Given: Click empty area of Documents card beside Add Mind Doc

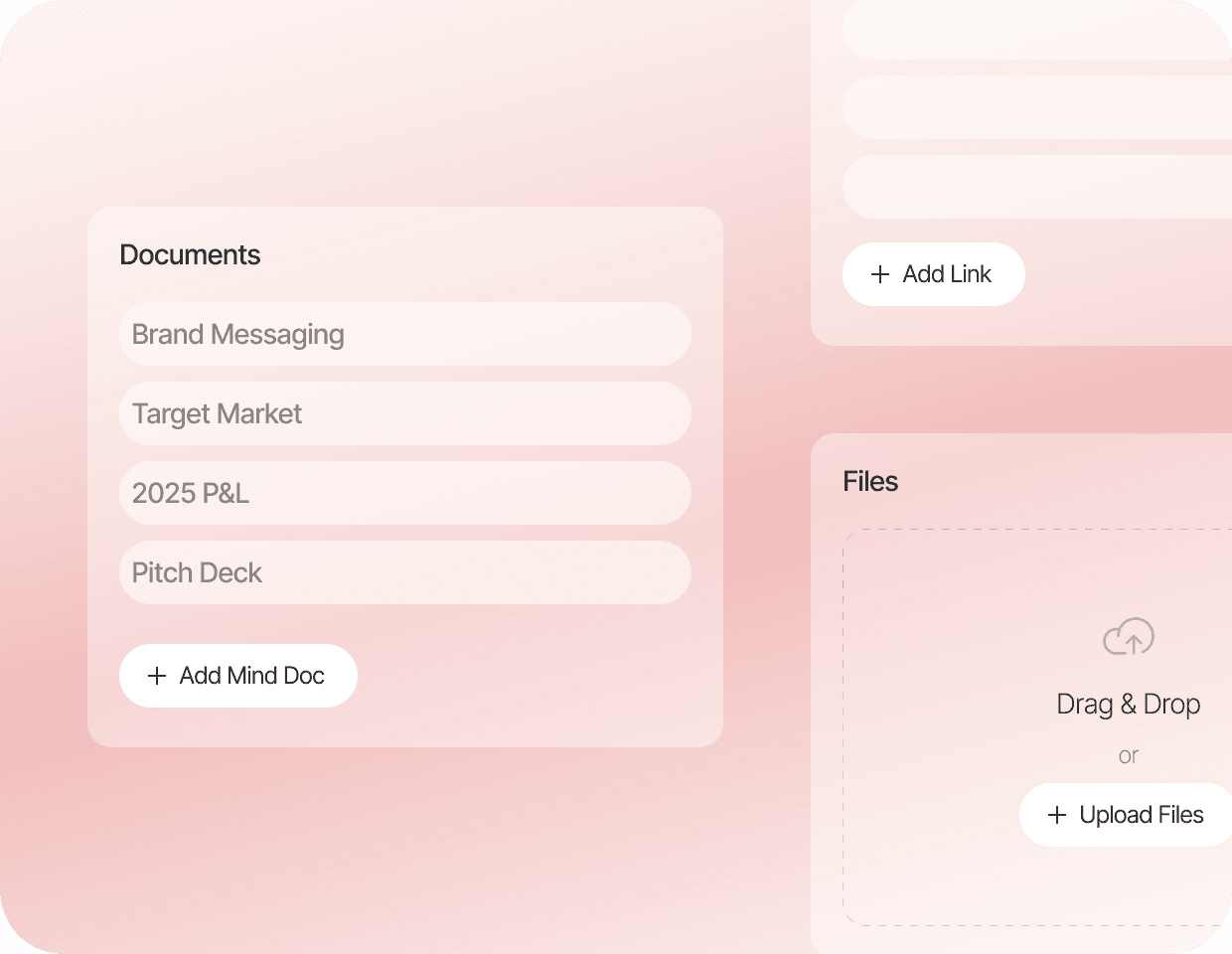Looking at the screenshot, I should tap(537, 676).
